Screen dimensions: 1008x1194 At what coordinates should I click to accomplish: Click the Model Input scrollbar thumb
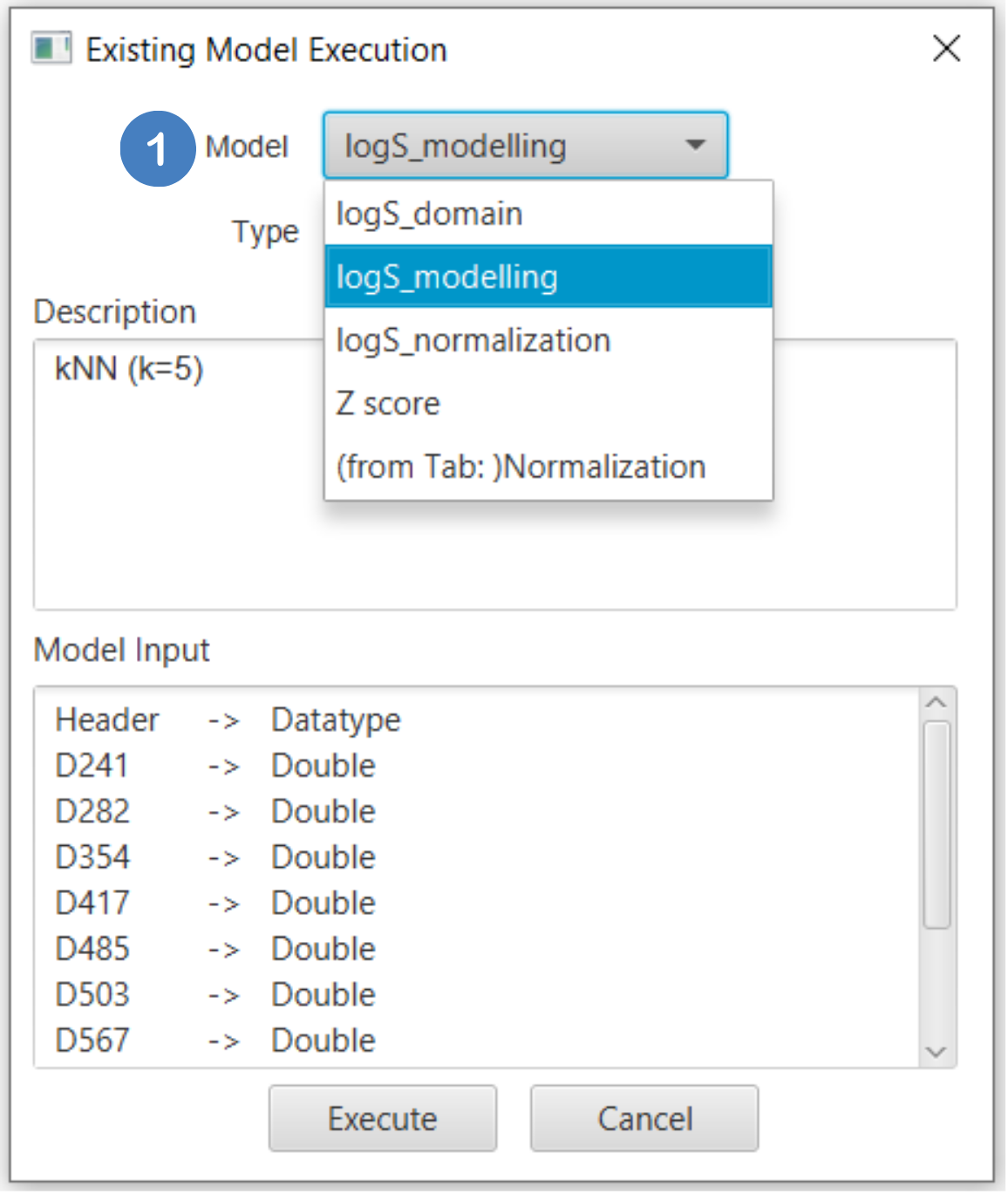coord(936,825)
